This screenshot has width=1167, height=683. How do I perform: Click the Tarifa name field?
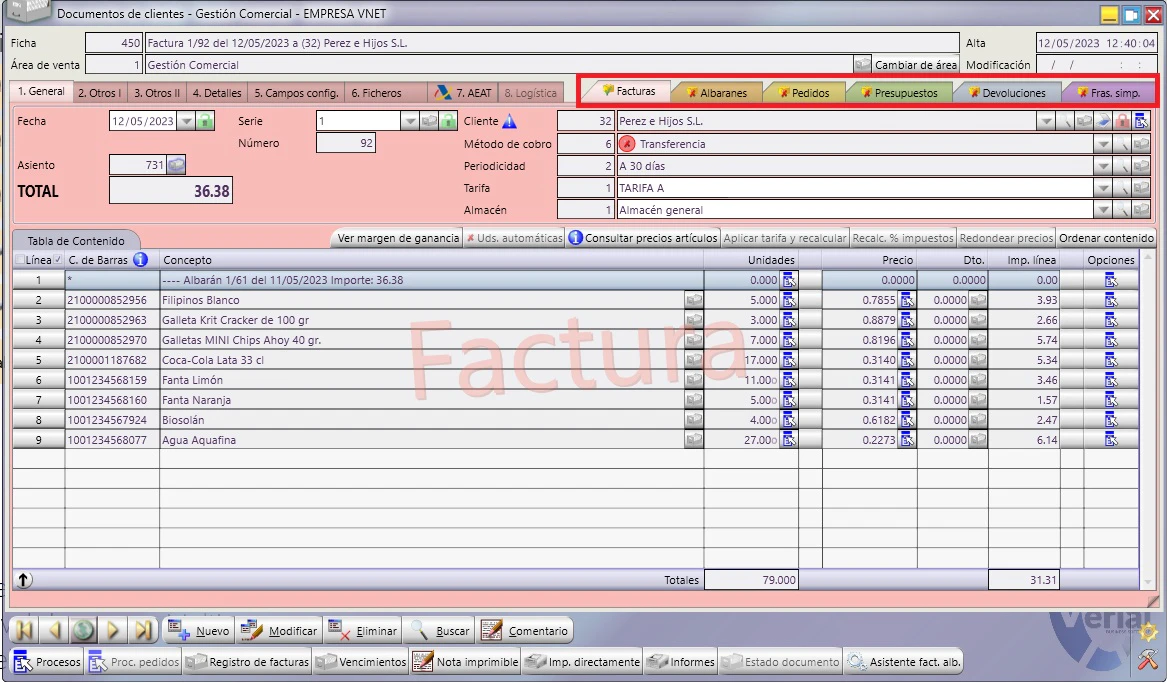click(x=854, y=188)
